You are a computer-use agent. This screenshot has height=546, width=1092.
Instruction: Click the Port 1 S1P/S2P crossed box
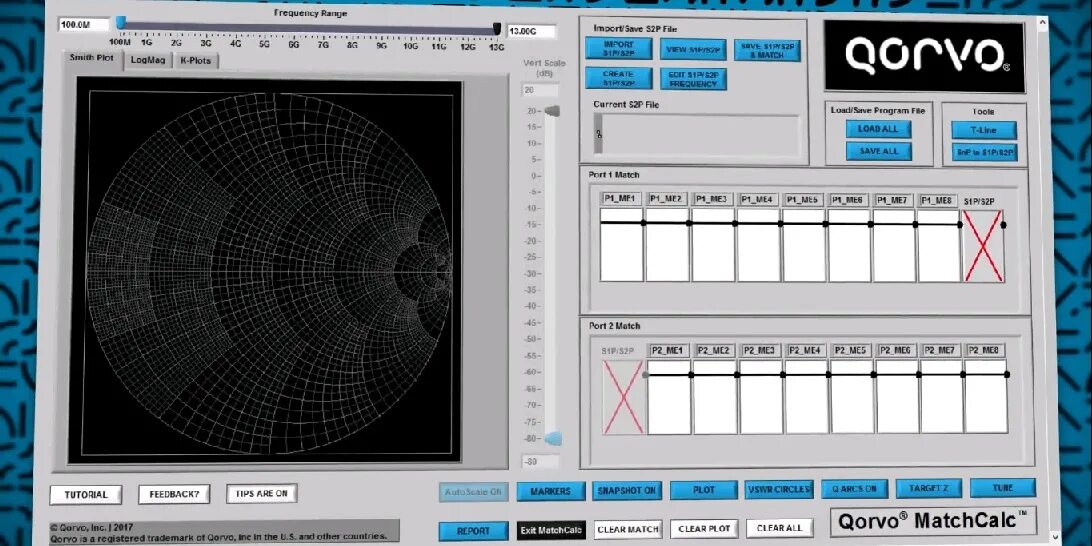coord(983,246)
